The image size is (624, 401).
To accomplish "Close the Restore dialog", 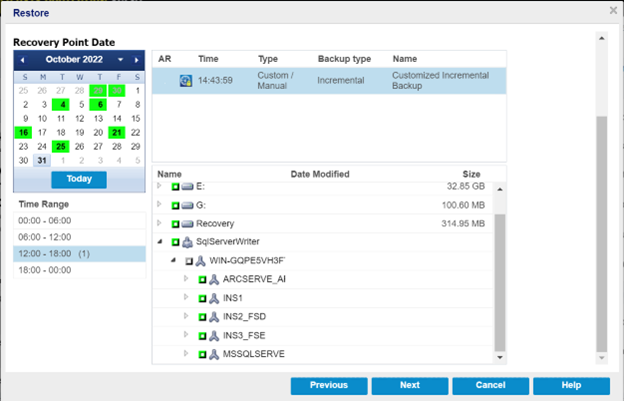I will point(613,10).
